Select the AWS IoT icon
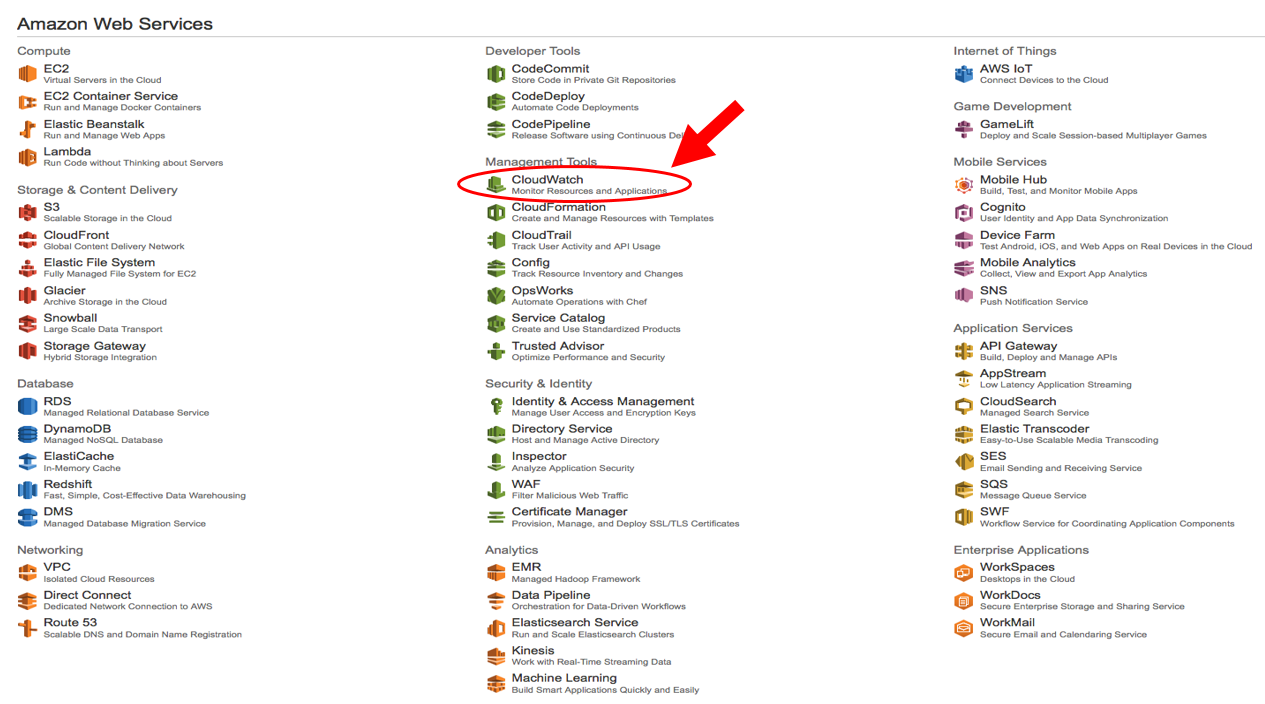Viewport: 1265px width, 704px height. tap(963, 74)
